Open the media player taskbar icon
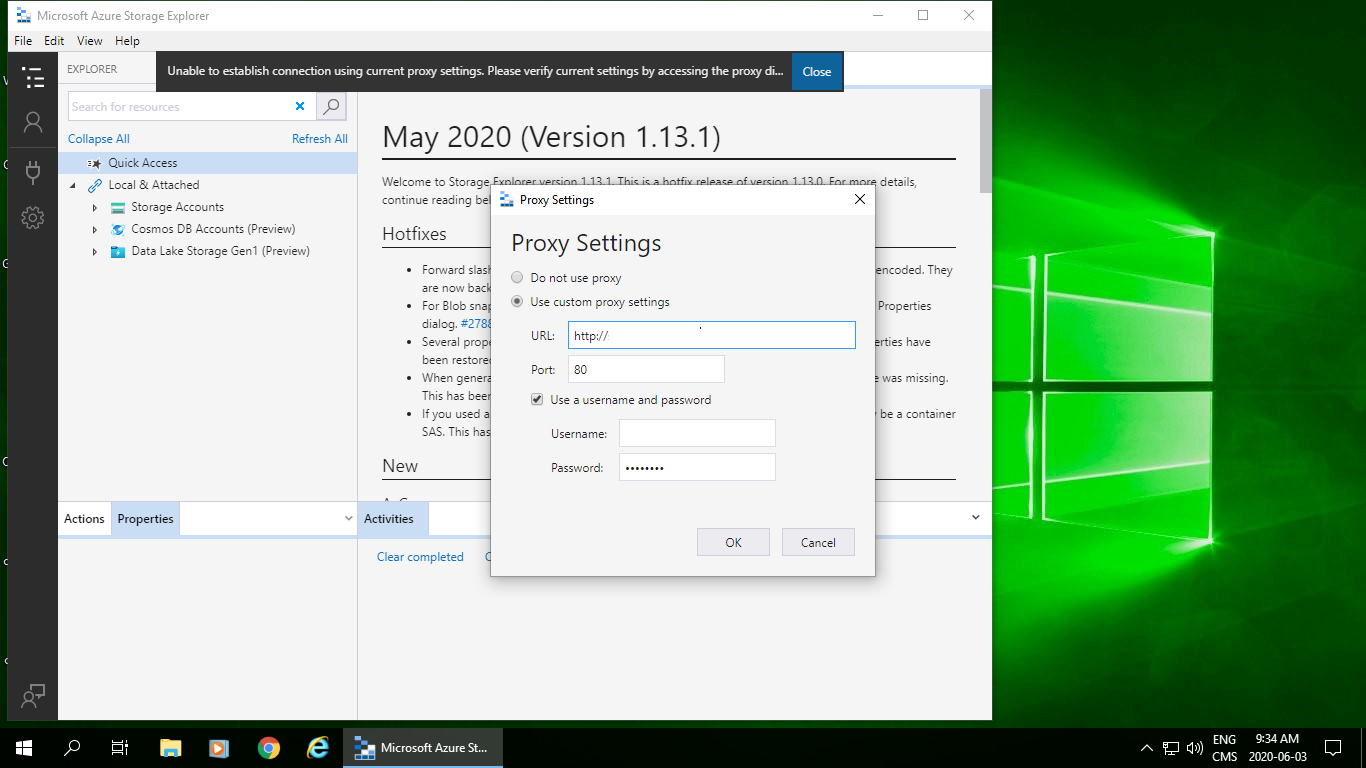The height and width of the screenshot is (768, 1366). (219, 748)
